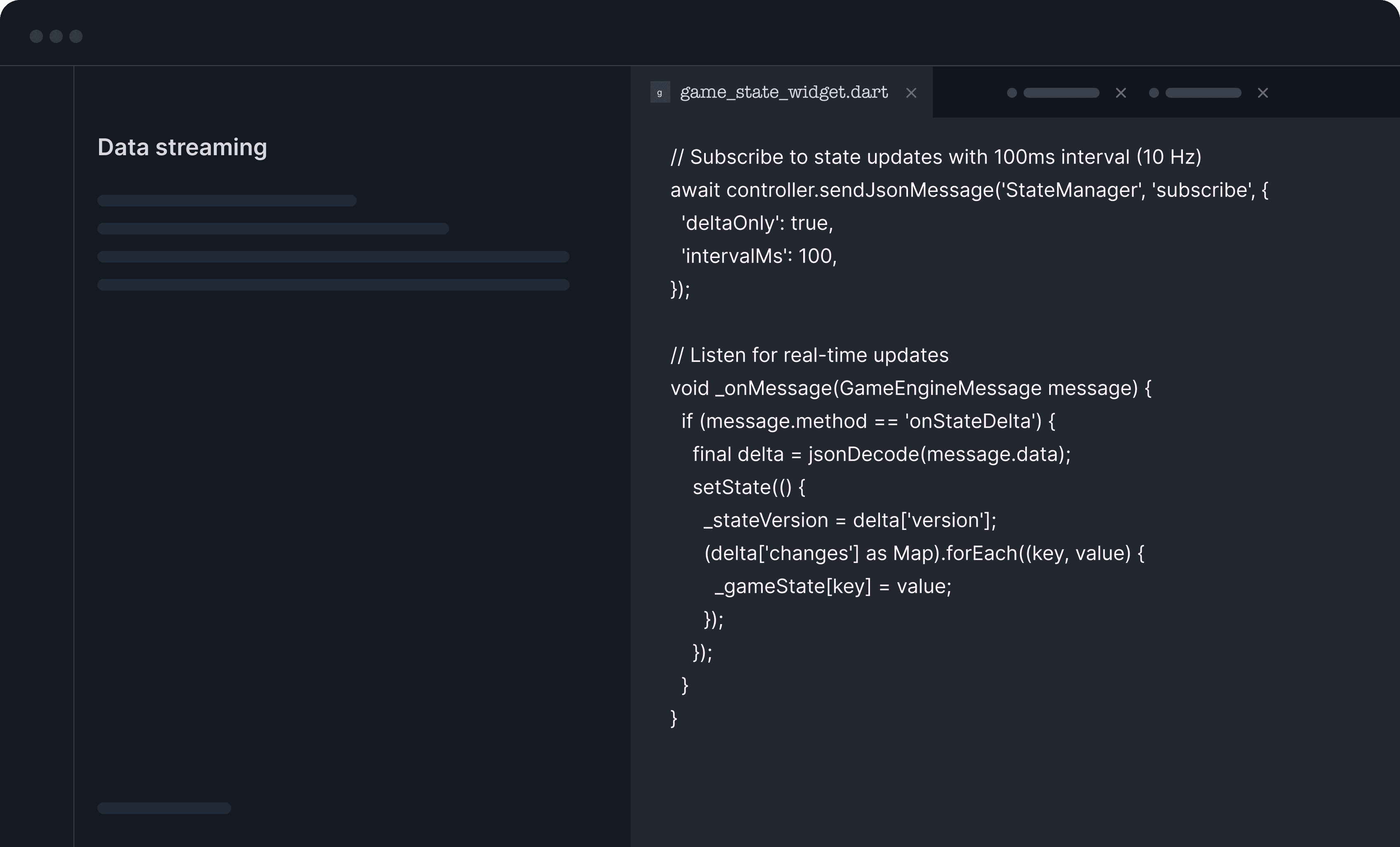
Task: Close the second placeholder tab
Action: tap(1121, 92)
